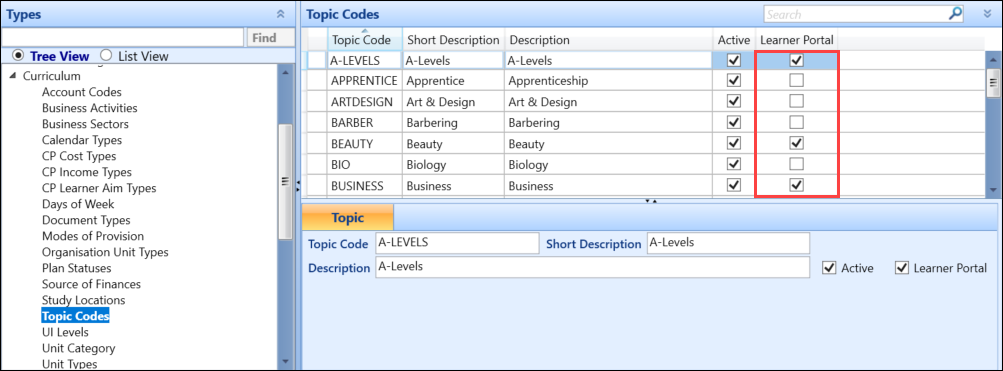1003x371 pixels.
Task: Open the Topic tab
Action: (347, 217)
